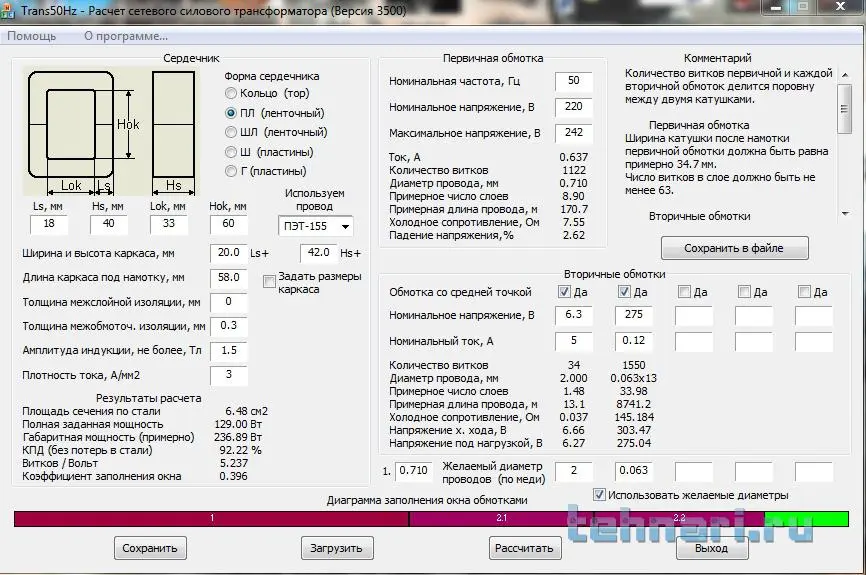This screenshot has height=575, width=866.
Task: Click the Загрузить button
Action: [x=336, y=548]
